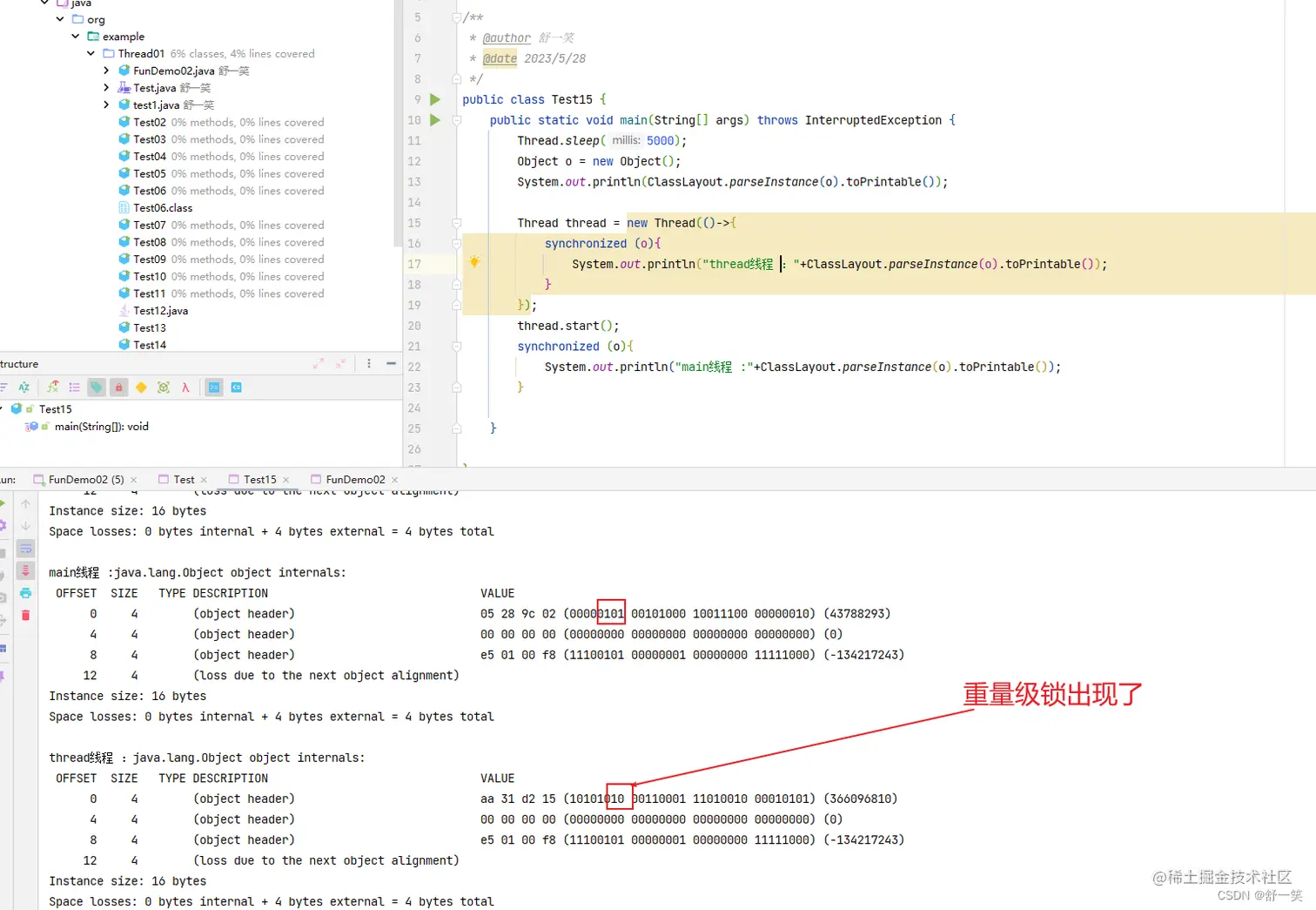This screenshot has height=910, width=1316.
Task: Open the yellow intention bulb on line 17
Action: pos(474,262)
